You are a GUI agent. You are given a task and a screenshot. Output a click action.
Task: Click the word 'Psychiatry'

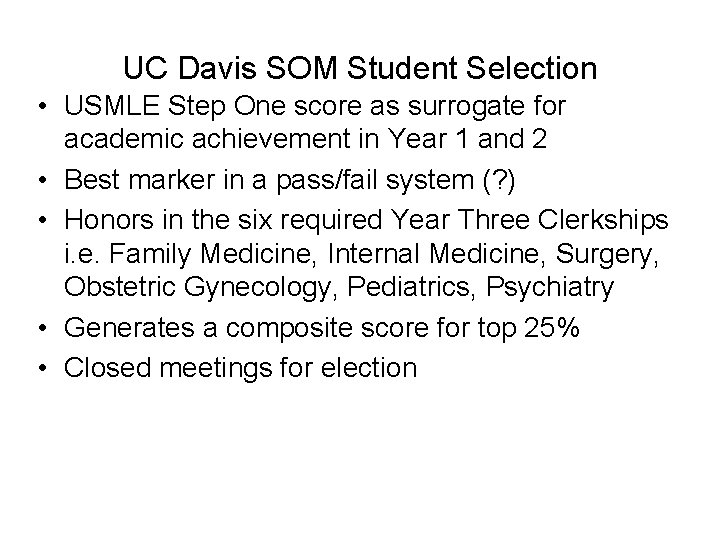coord(550,287)
